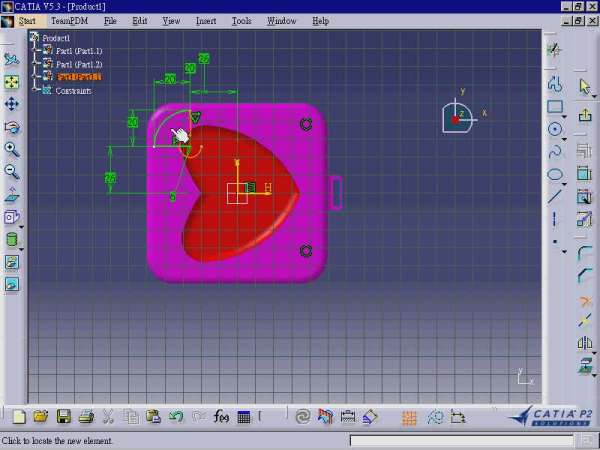Expand the Circle tool flyout arrow

[564, 139]
